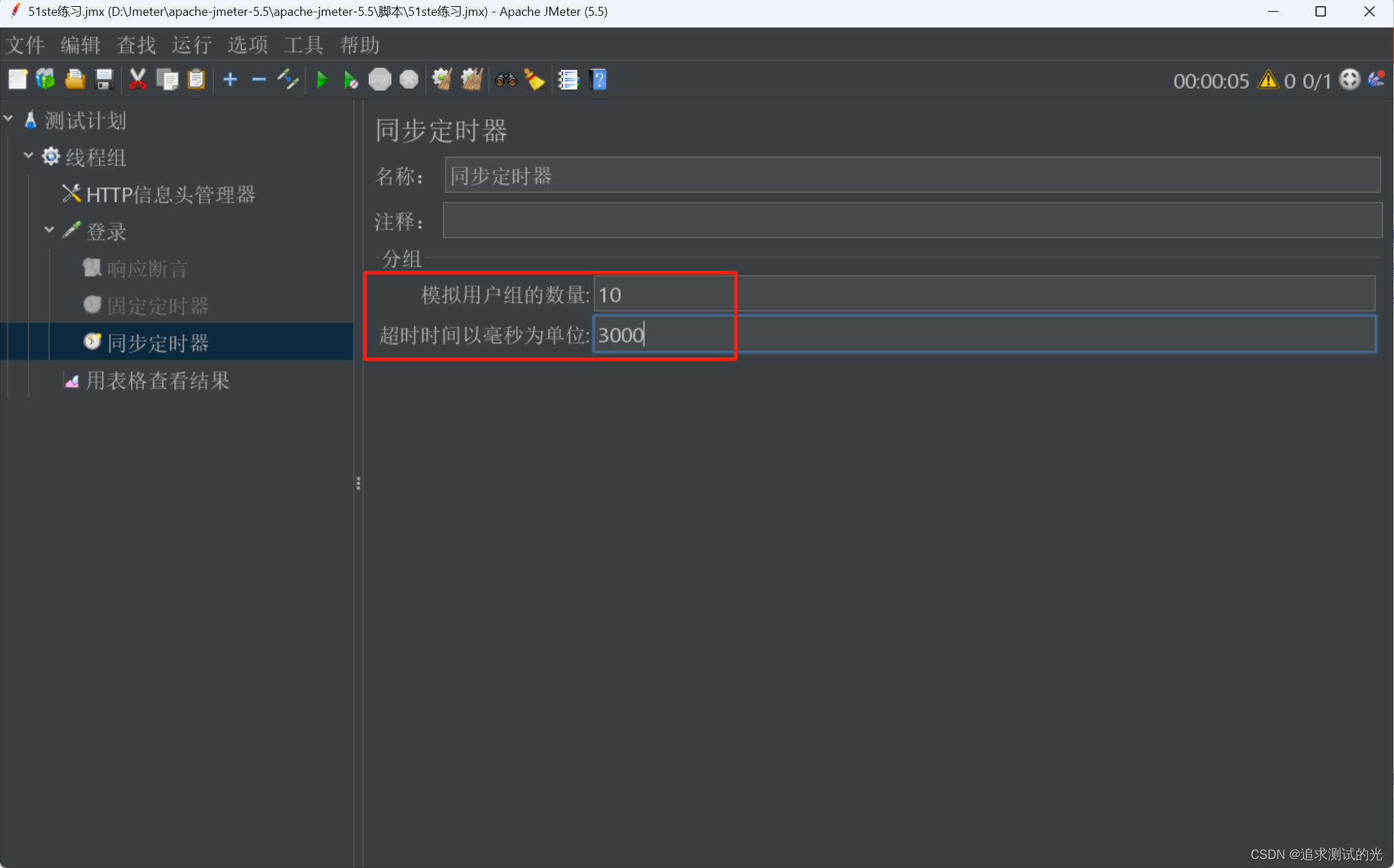Click the Clear results broom icon
This screenshot has height=868, width=1394.
(x=442, y=80)
